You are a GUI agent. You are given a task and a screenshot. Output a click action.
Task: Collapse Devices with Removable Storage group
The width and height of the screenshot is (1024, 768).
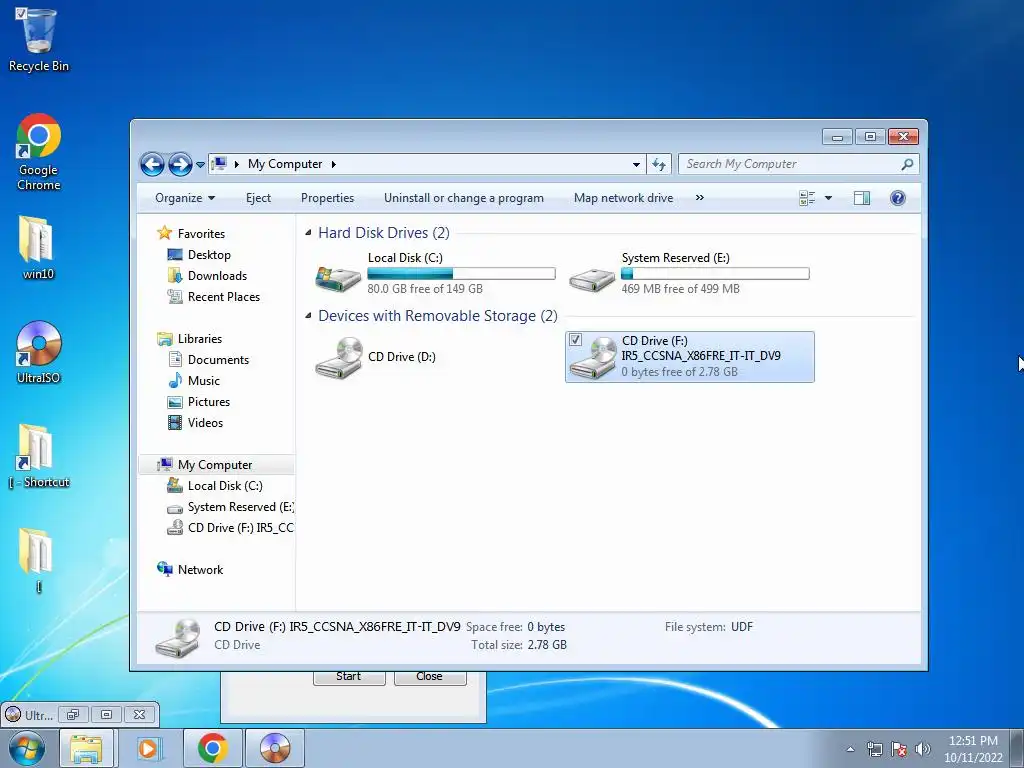(x=308, y=316)
